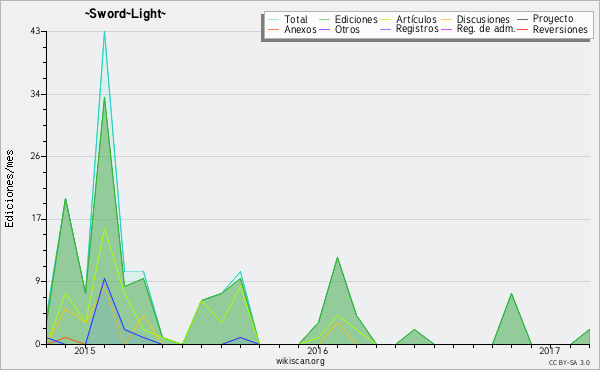Click the Ediciones/mes axis label
The image size is (600, 370).
tap(9, 188)
